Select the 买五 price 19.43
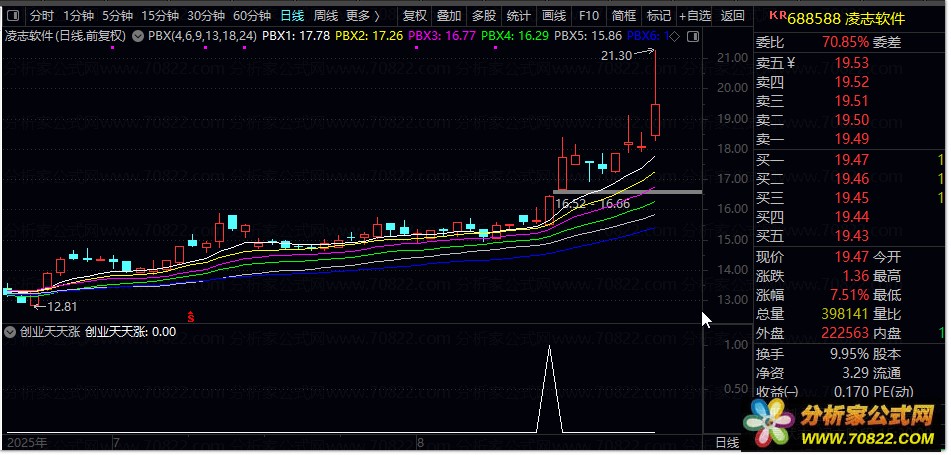951x455 pixels. point(852,235)
